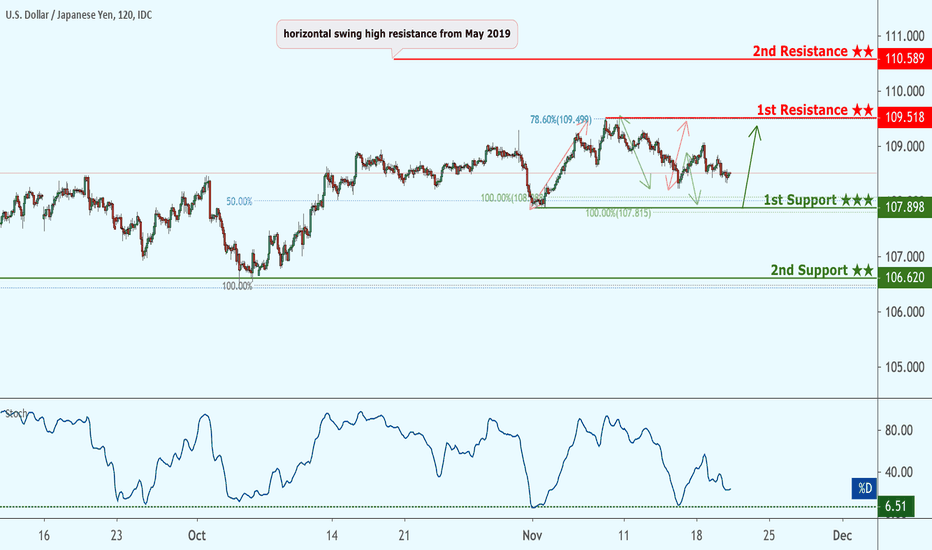Select the horizontal swing high resistance callout

398,34
